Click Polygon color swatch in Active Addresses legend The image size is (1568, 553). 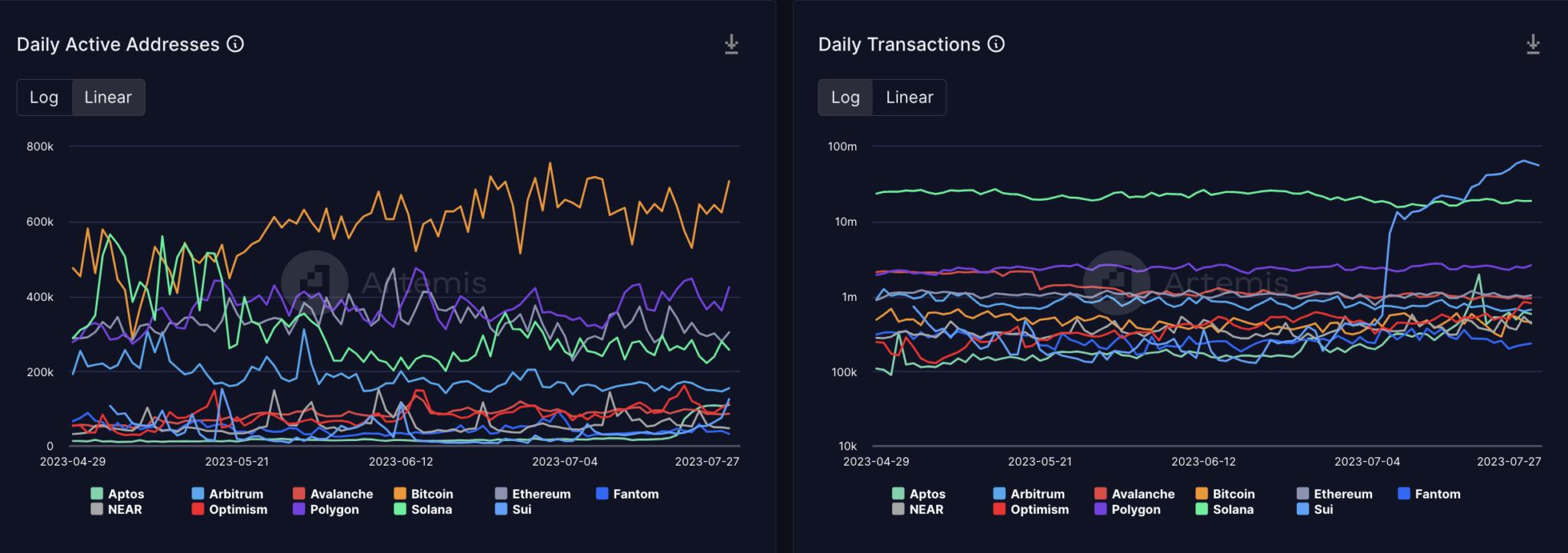[299, 509]
